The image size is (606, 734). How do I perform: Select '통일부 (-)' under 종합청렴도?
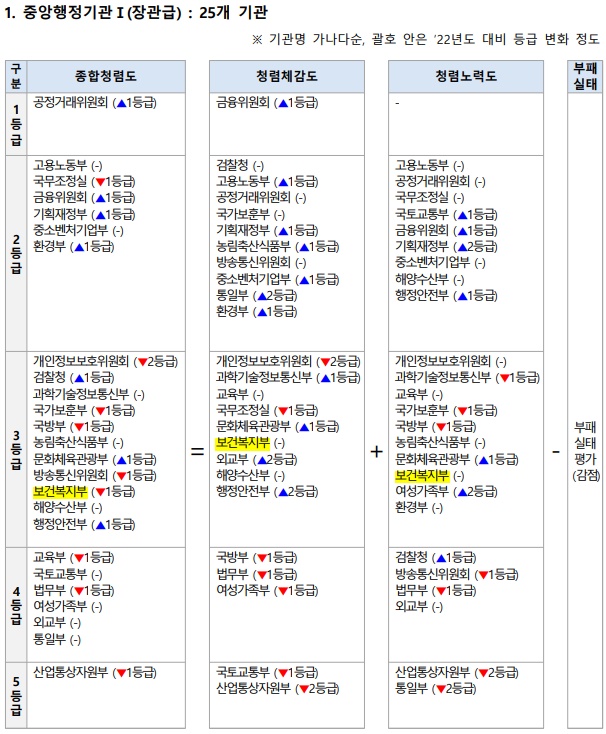pyautogui.click(x=57, y=639)
